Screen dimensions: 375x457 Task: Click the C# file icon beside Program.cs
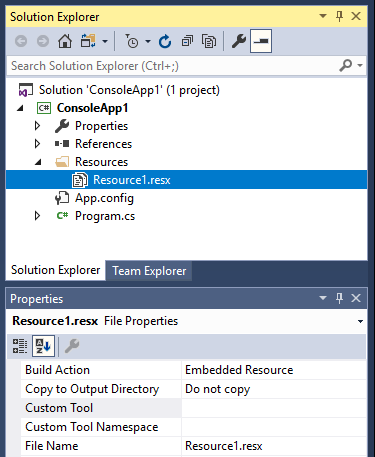(x=62, y=216)
